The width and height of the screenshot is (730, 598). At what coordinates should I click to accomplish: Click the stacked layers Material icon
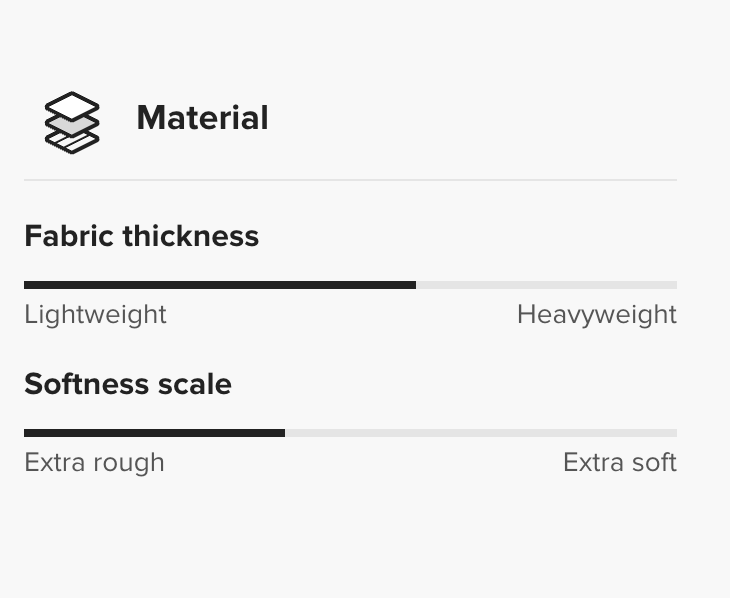[72, 121]
